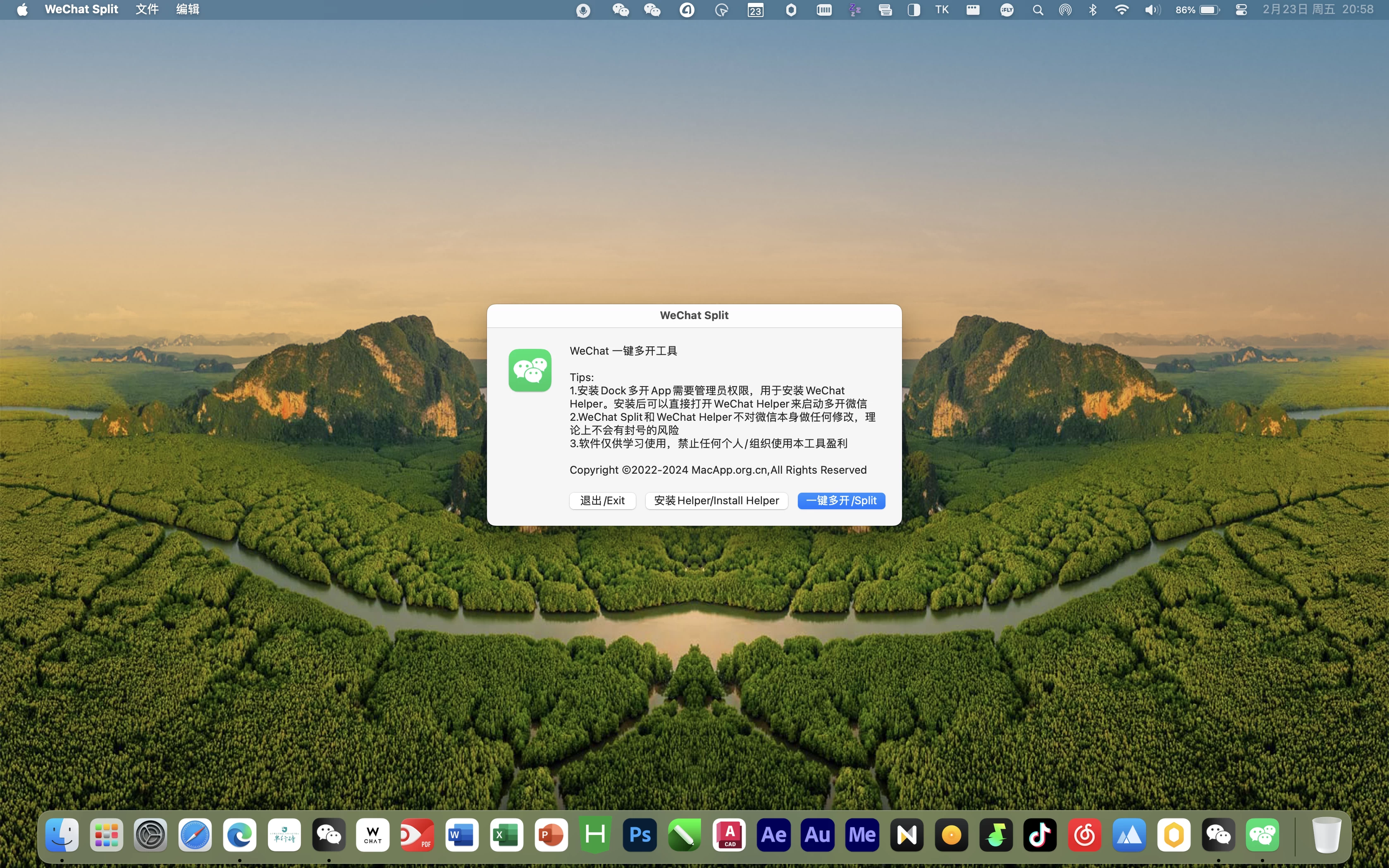
Task: Click the purple Zz sleep menu icon
Action: tap(854, 10)
